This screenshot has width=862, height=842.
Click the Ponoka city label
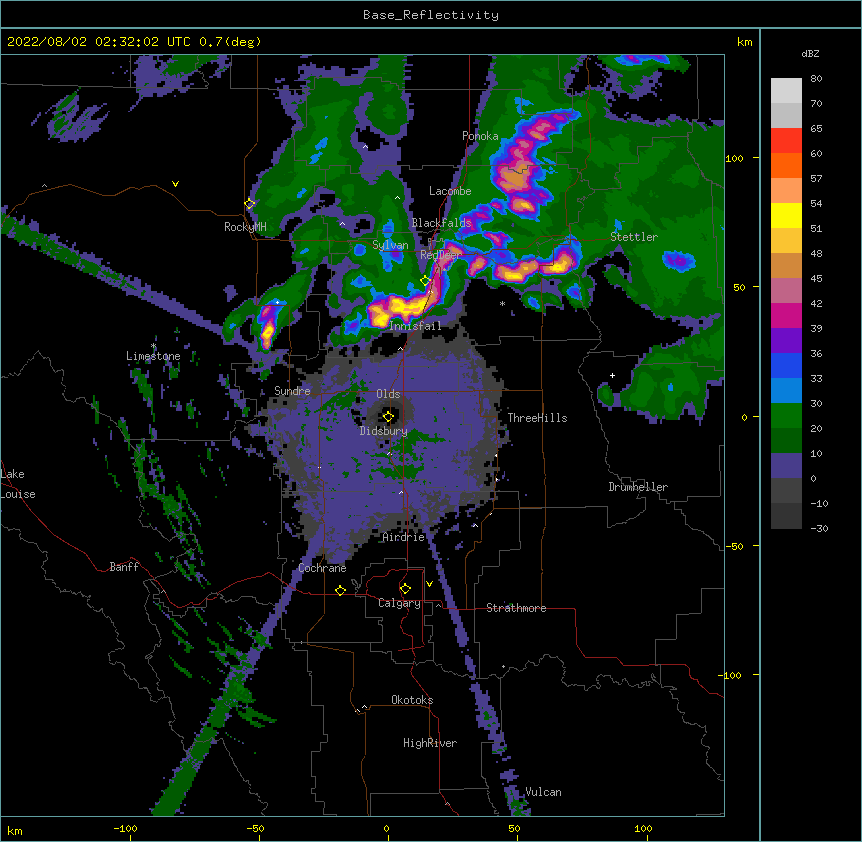tap(480, 136)
